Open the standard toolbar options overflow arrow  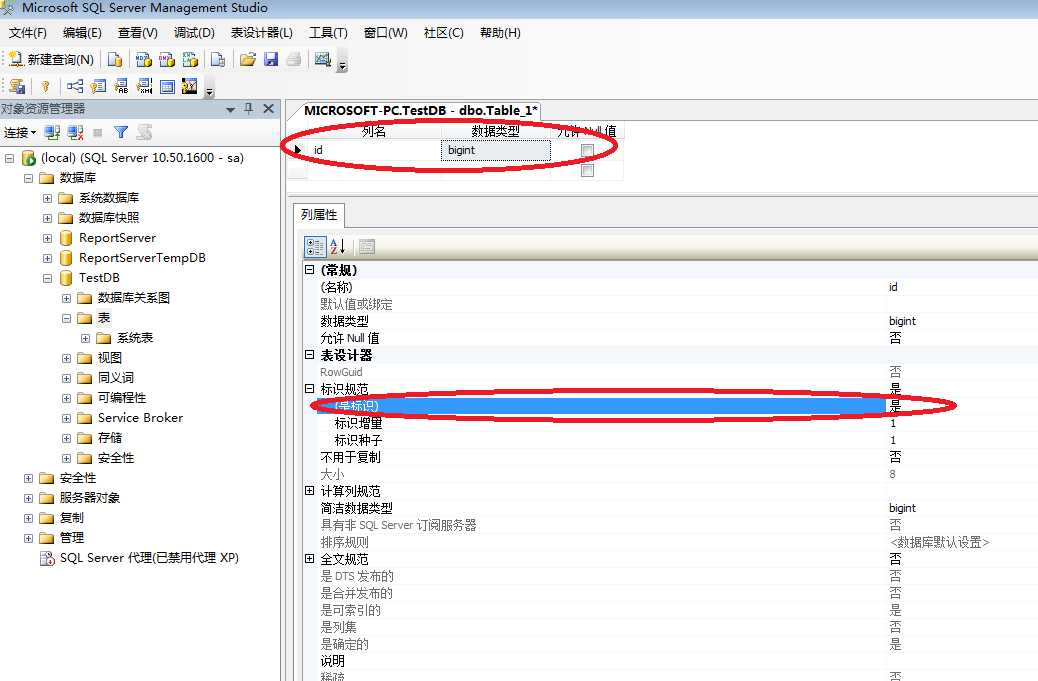pos(342,65)
